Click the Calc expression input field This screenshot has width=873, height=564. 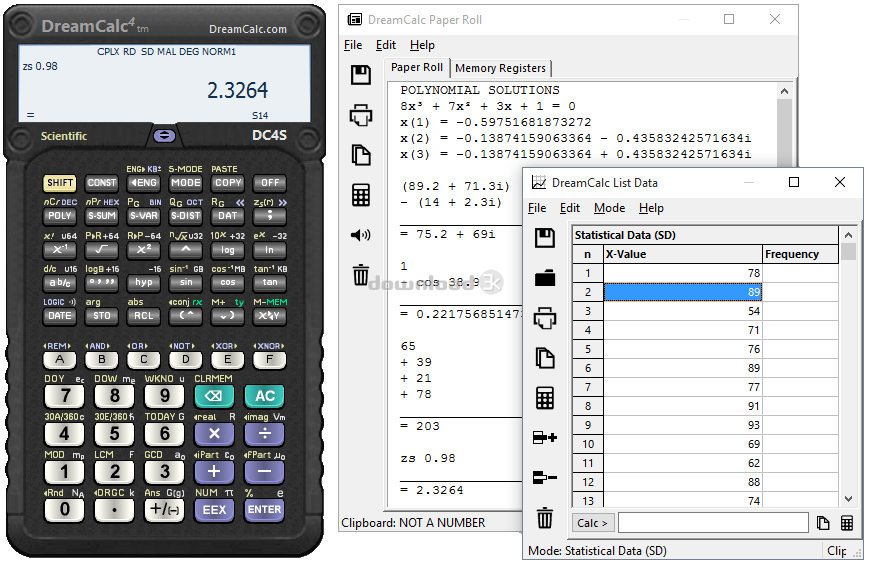coord(713,523)
